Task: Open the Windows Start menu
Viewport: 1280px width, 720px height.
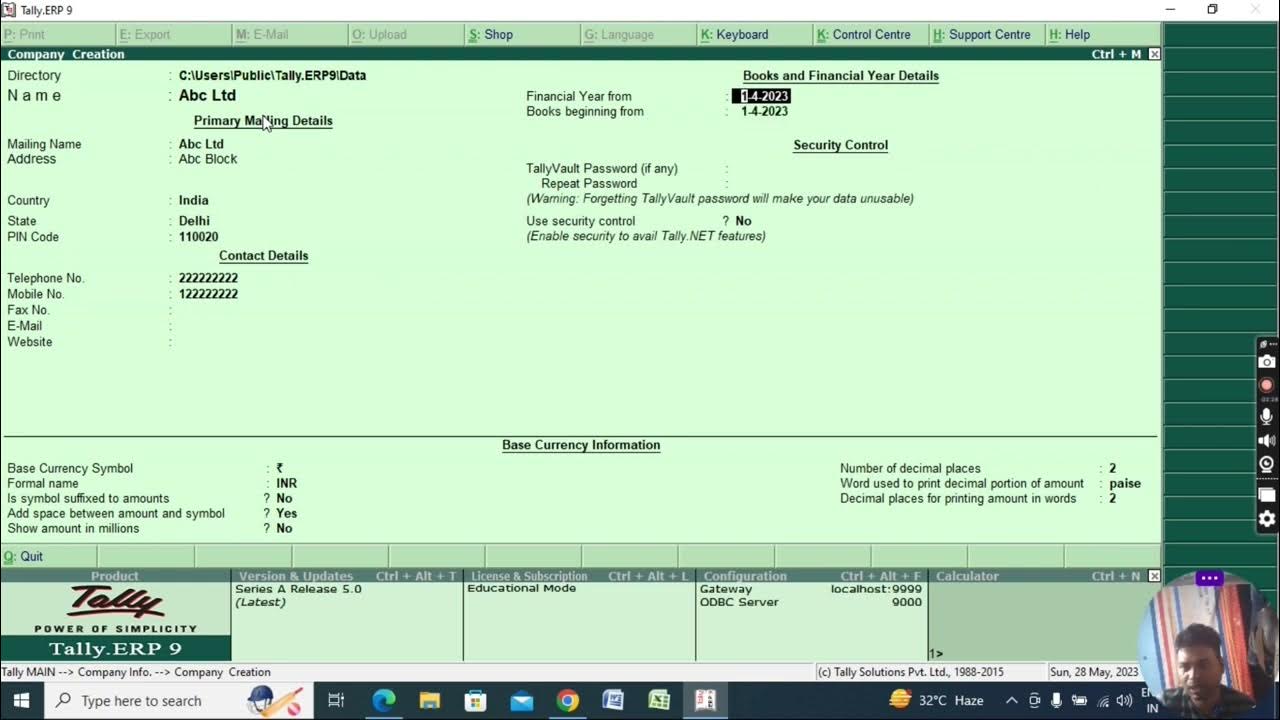Action: pyautogui.click(x=21, y=701)
